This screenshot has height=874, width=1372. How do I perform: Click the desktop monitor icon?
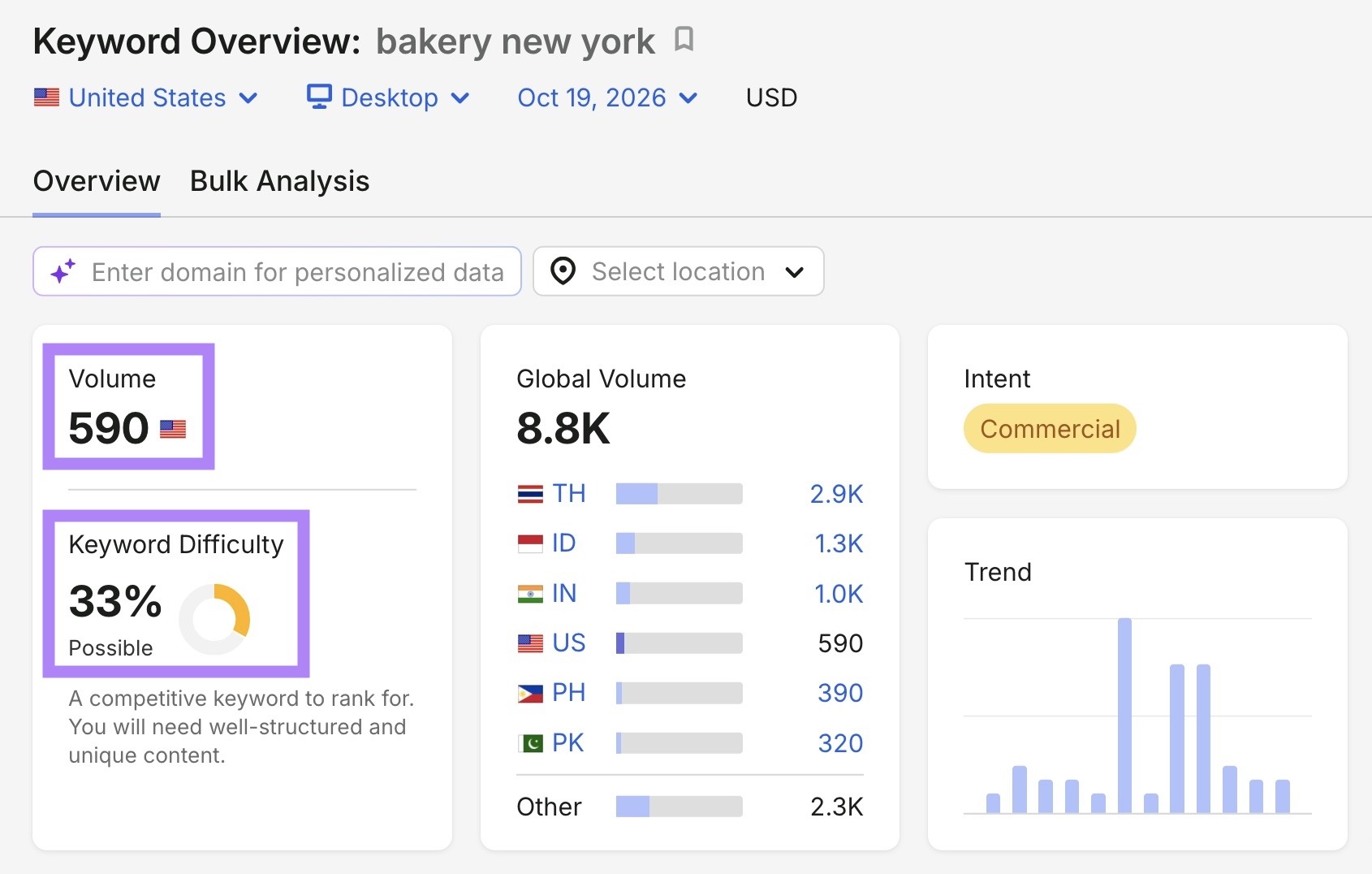(319, 97)
